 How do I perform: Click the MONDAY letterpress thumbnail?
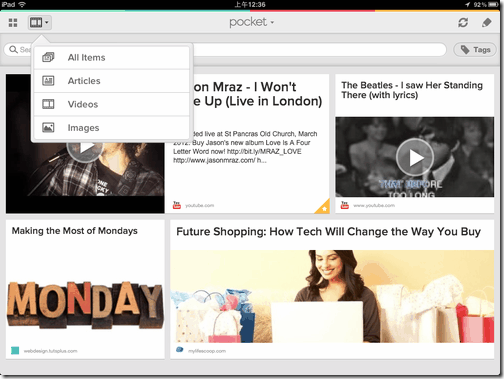point(85,305)
